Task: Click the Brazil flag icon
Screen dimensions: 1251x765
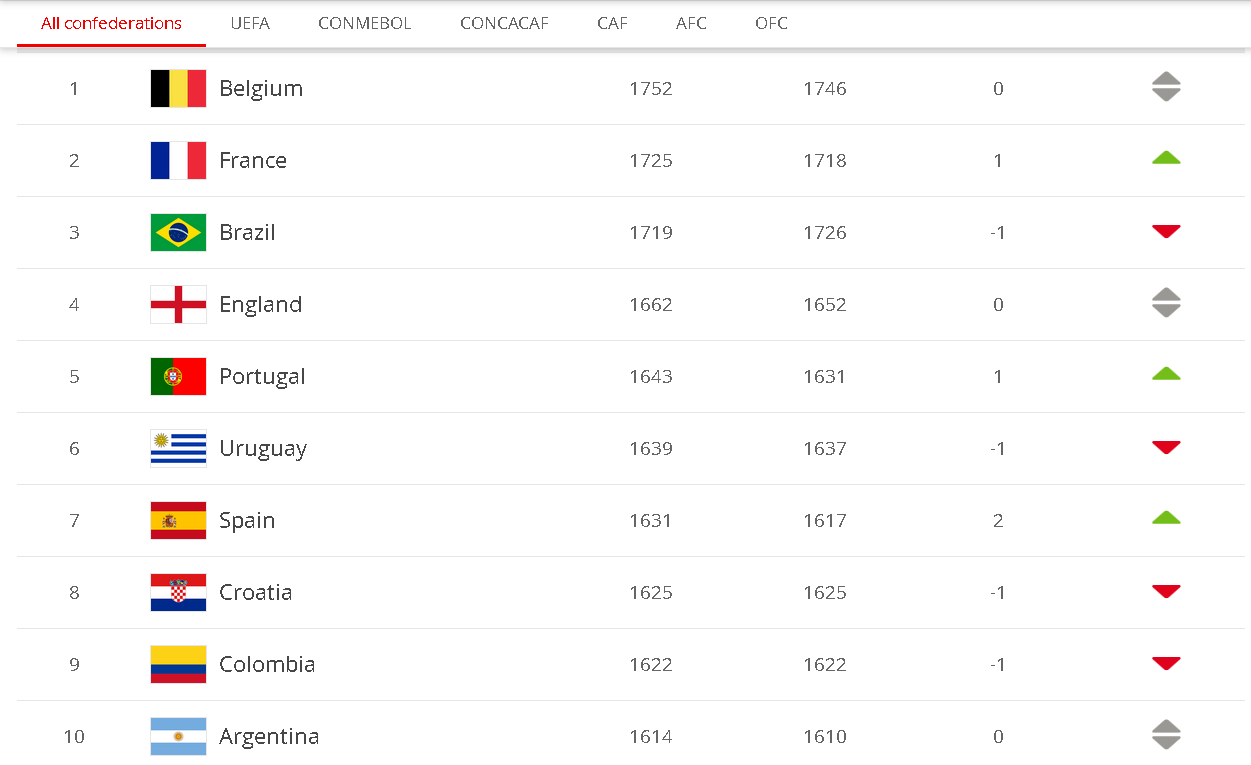Action: tap(178, 232)
